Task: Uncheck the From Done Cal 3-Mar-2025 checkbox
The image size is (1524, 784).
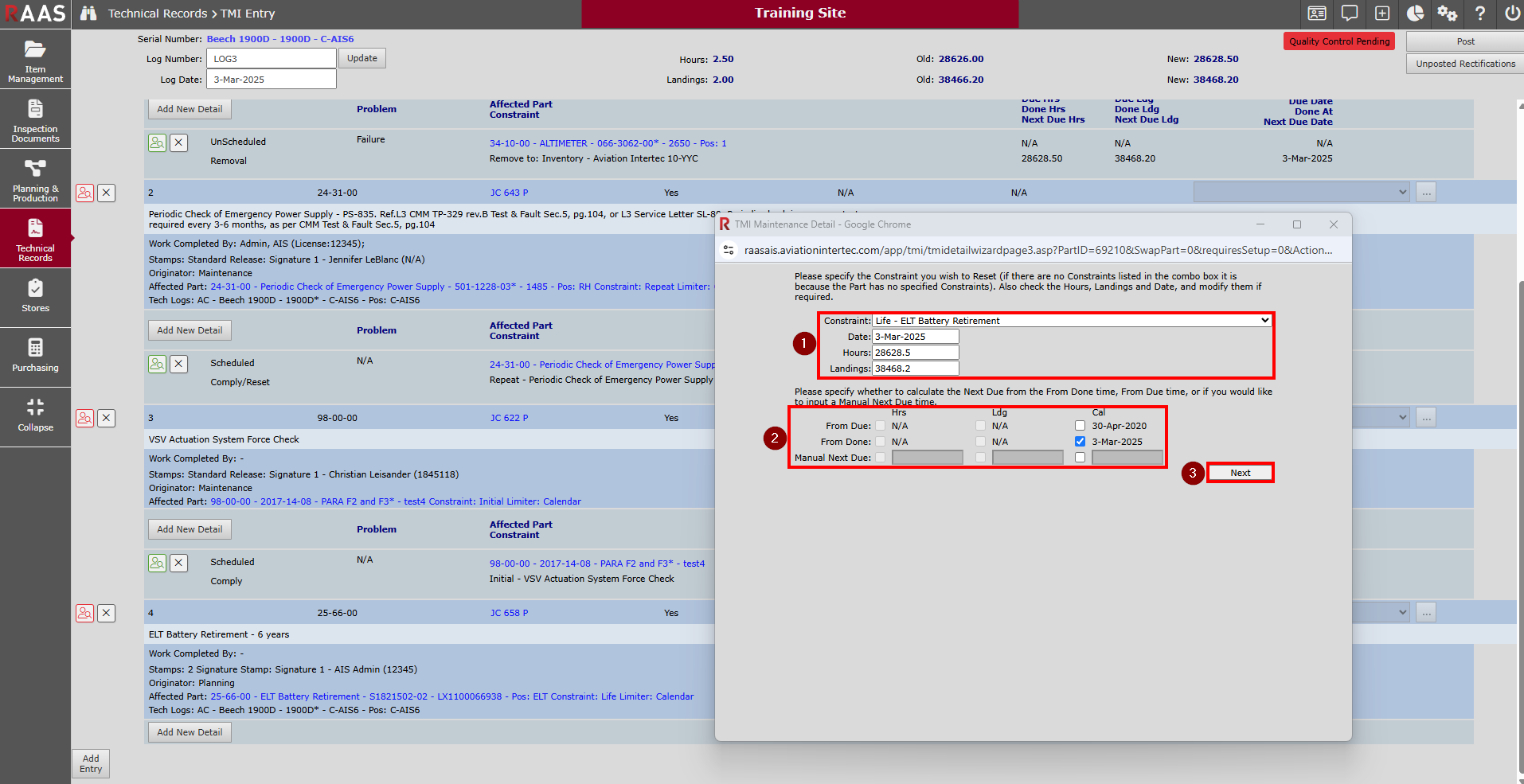Action: click(x=1080, y=442)
